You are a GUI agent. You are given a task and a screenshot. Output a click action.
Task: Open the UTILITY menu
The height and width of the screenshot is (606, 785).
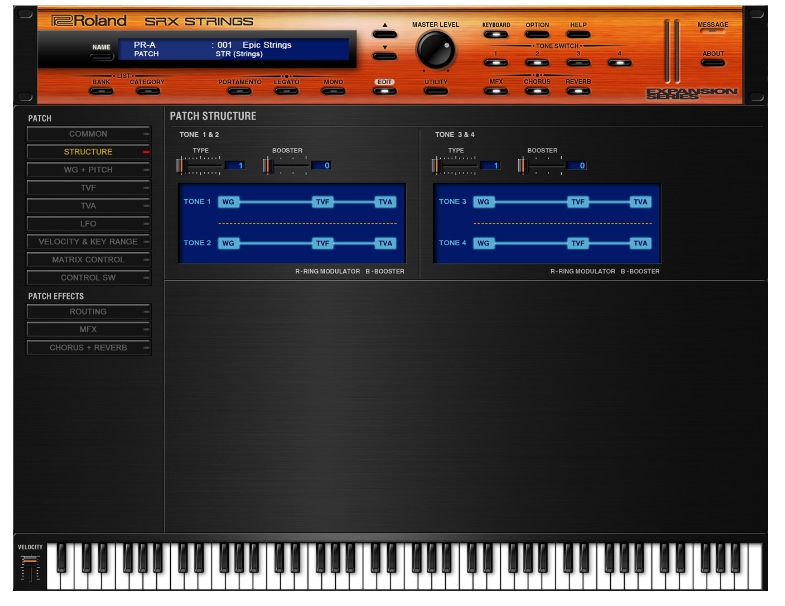[436, 91]
